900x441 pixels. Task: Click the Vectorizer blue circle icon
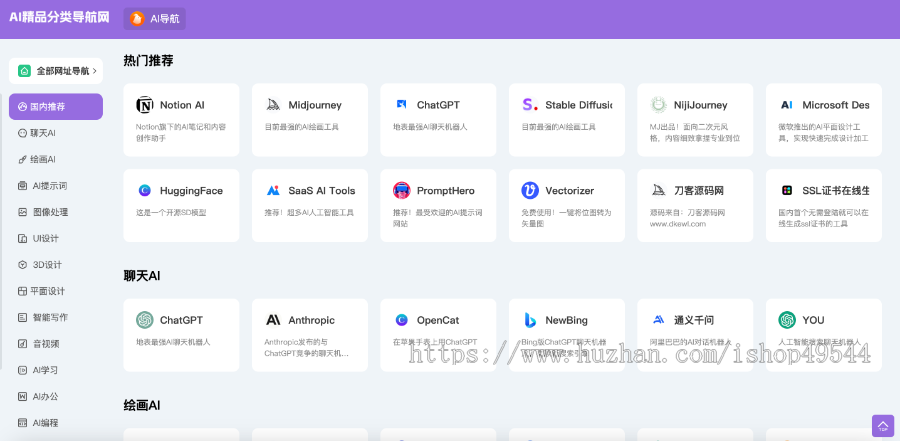click(530, 191)
